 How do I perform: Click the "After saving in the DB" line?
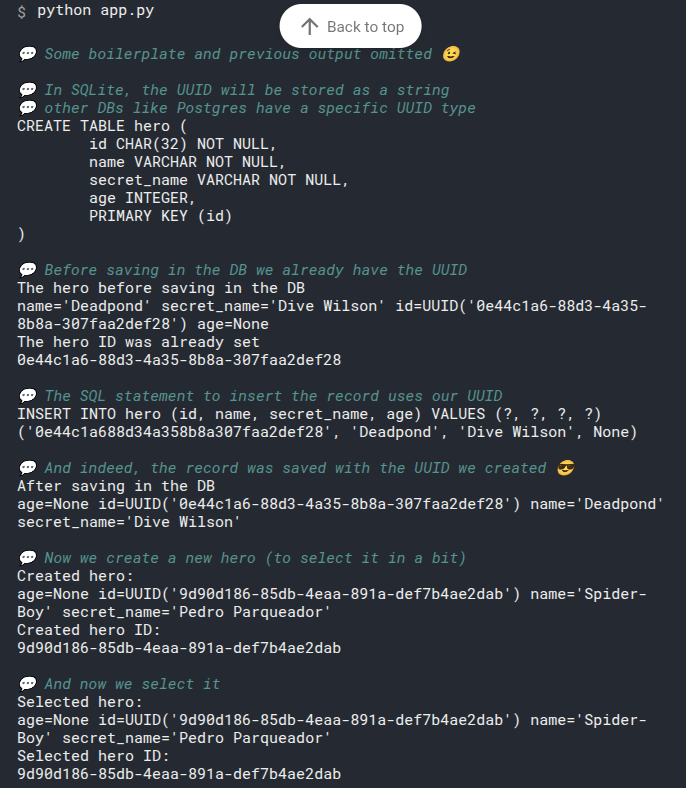coord(116,486)
